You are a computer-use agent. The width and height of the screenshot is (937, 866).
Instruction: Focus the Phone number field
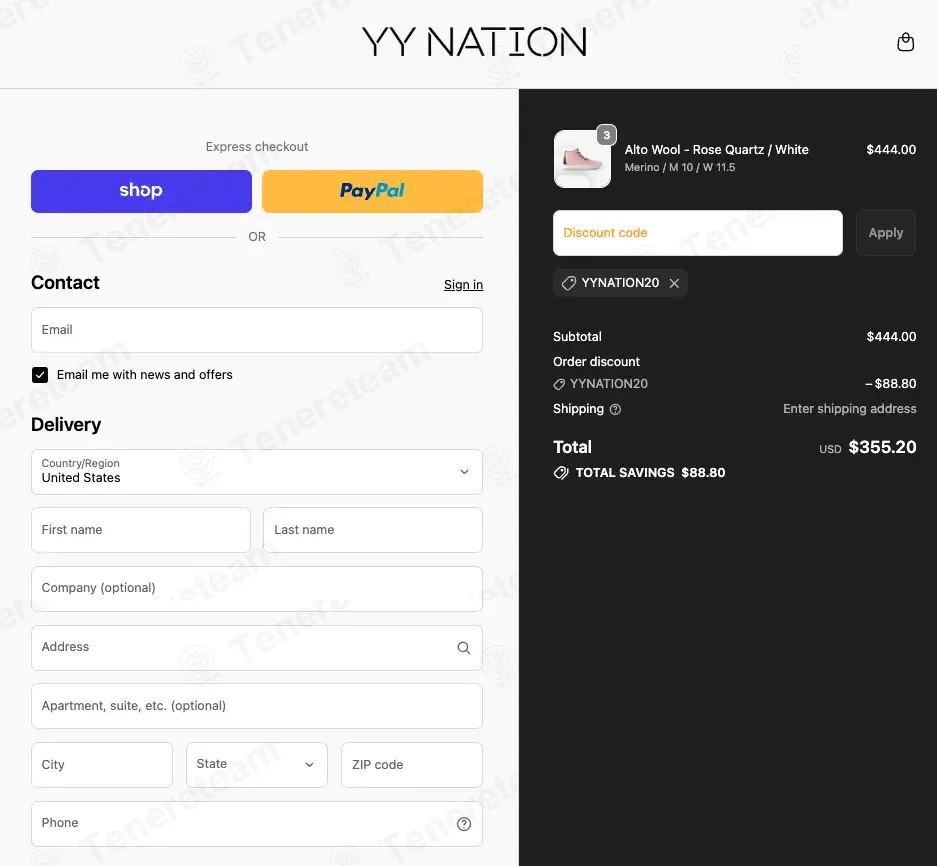257,824
